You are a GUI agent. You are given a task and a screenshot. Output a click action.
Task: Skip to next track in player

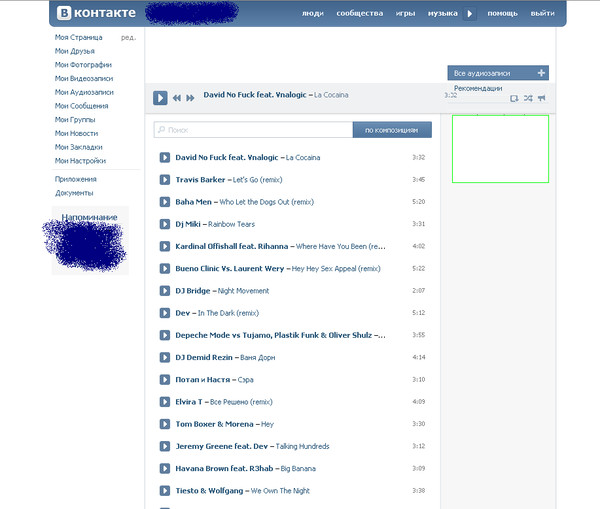pyautogui.click(x=190, y=98)
